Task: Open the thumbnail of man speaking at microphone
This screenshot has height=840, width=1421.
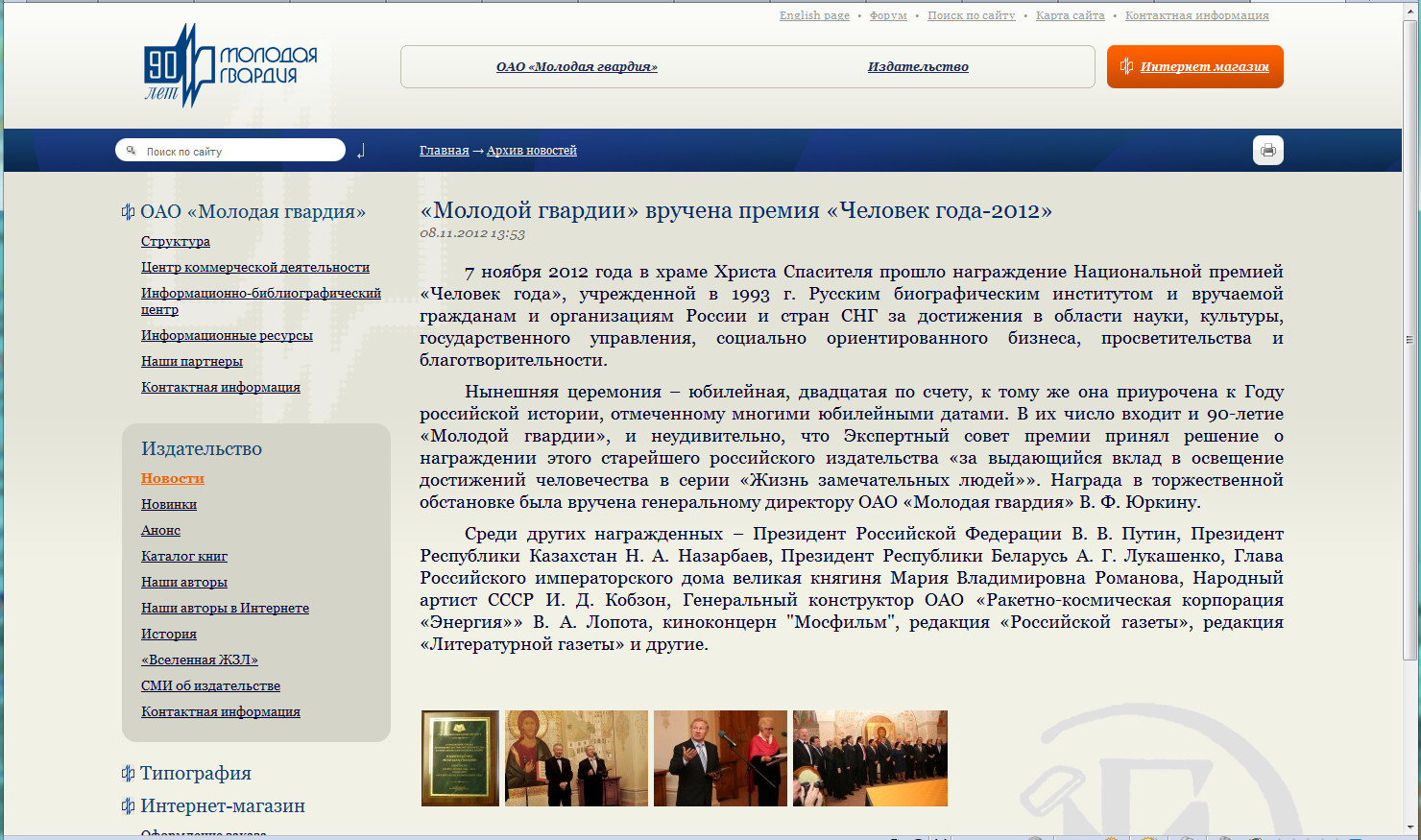Action: [720, 758]
